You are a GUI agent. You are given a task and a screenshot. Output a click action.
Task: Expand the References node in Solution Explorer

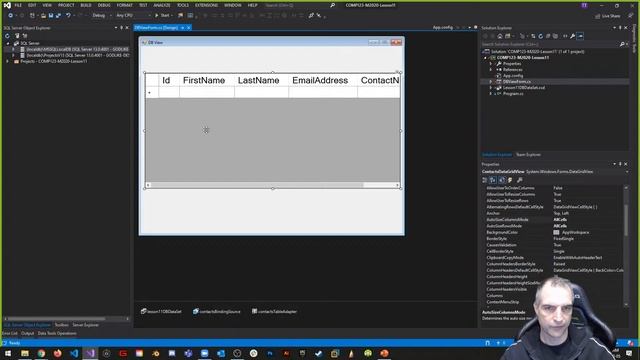(x=491, y=70)
